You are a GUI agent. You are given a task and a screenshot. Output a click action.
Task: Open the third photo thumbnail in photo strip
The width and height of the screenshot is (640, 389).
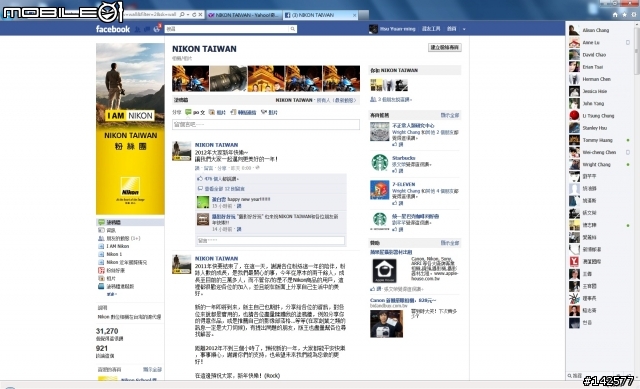click(x=266, y=78)
